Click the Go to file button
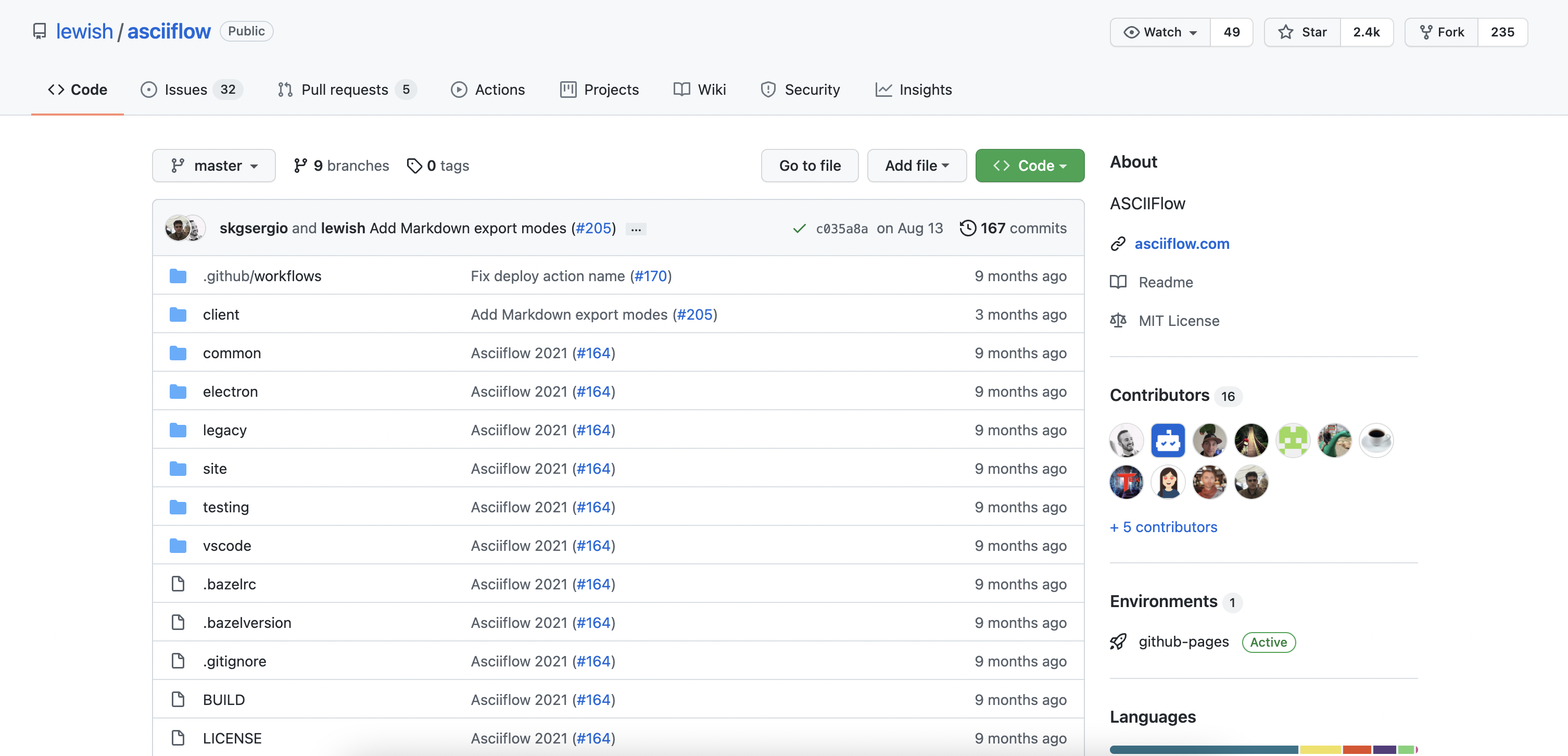This screenshot has height=756, width=1568. coord(810,166)
